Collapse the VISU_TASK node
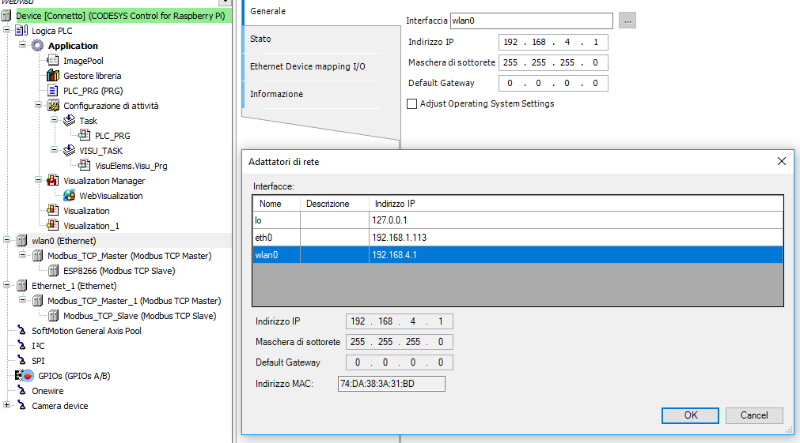The height and width of the screenshot is (443, 800). click(54, 150)
